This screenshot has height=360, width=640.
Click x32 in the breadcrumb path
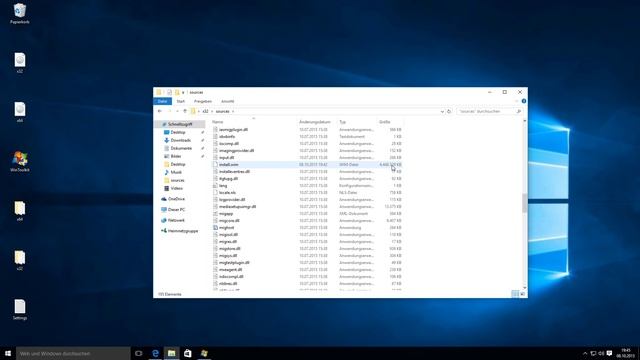pos(205,111)
